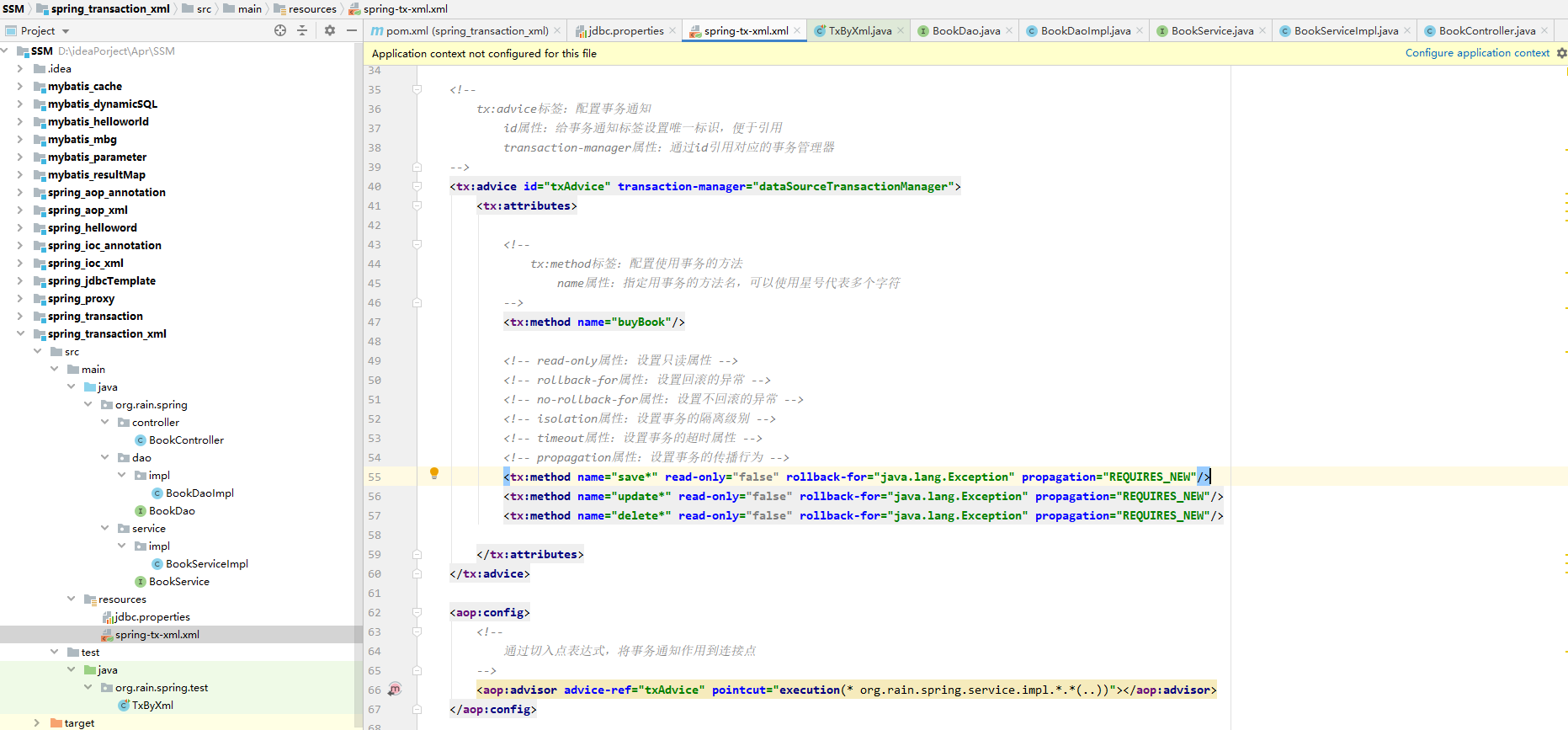Close the BookDaoImpl.java tab
The image size is (1568, 730).
pyautogui.click(x=1140, y=30)
